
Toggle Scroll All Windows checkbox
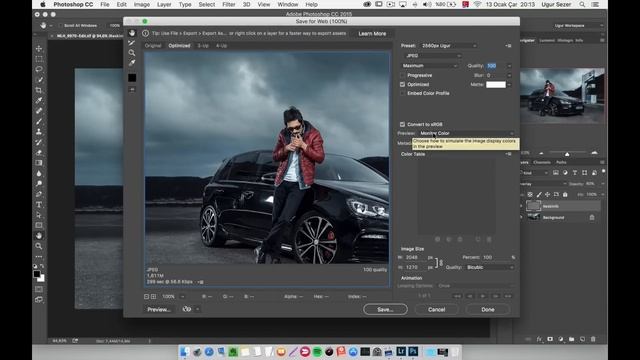60,25
